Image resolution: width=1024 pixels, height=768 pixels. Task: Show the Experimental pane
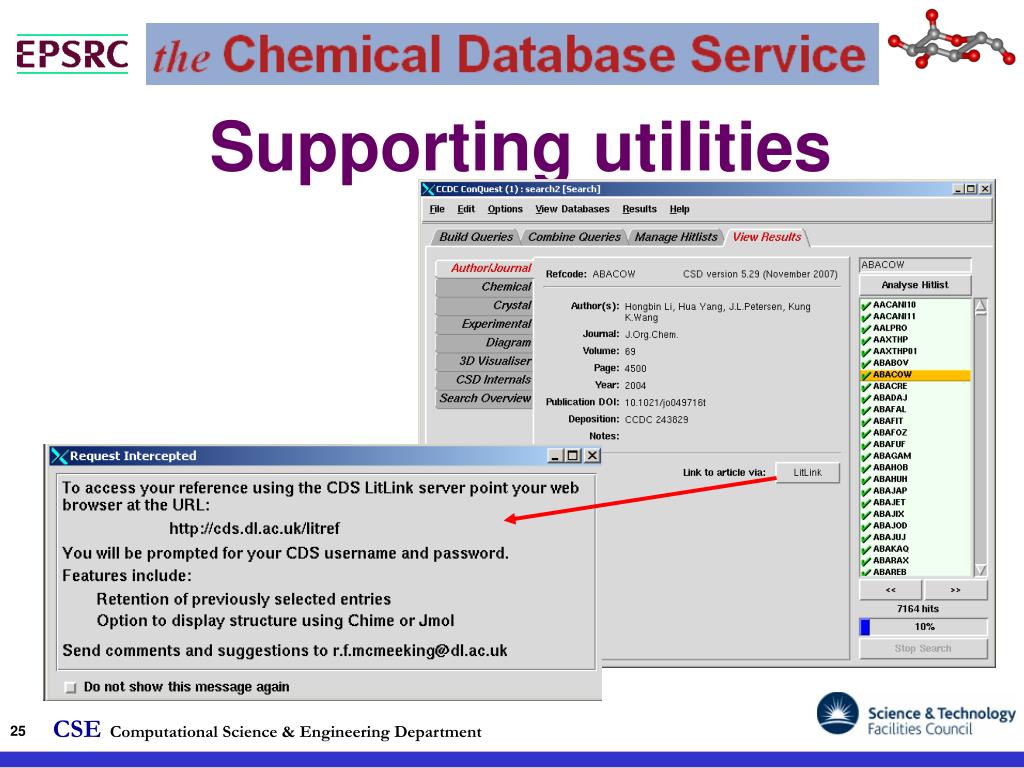484,324
